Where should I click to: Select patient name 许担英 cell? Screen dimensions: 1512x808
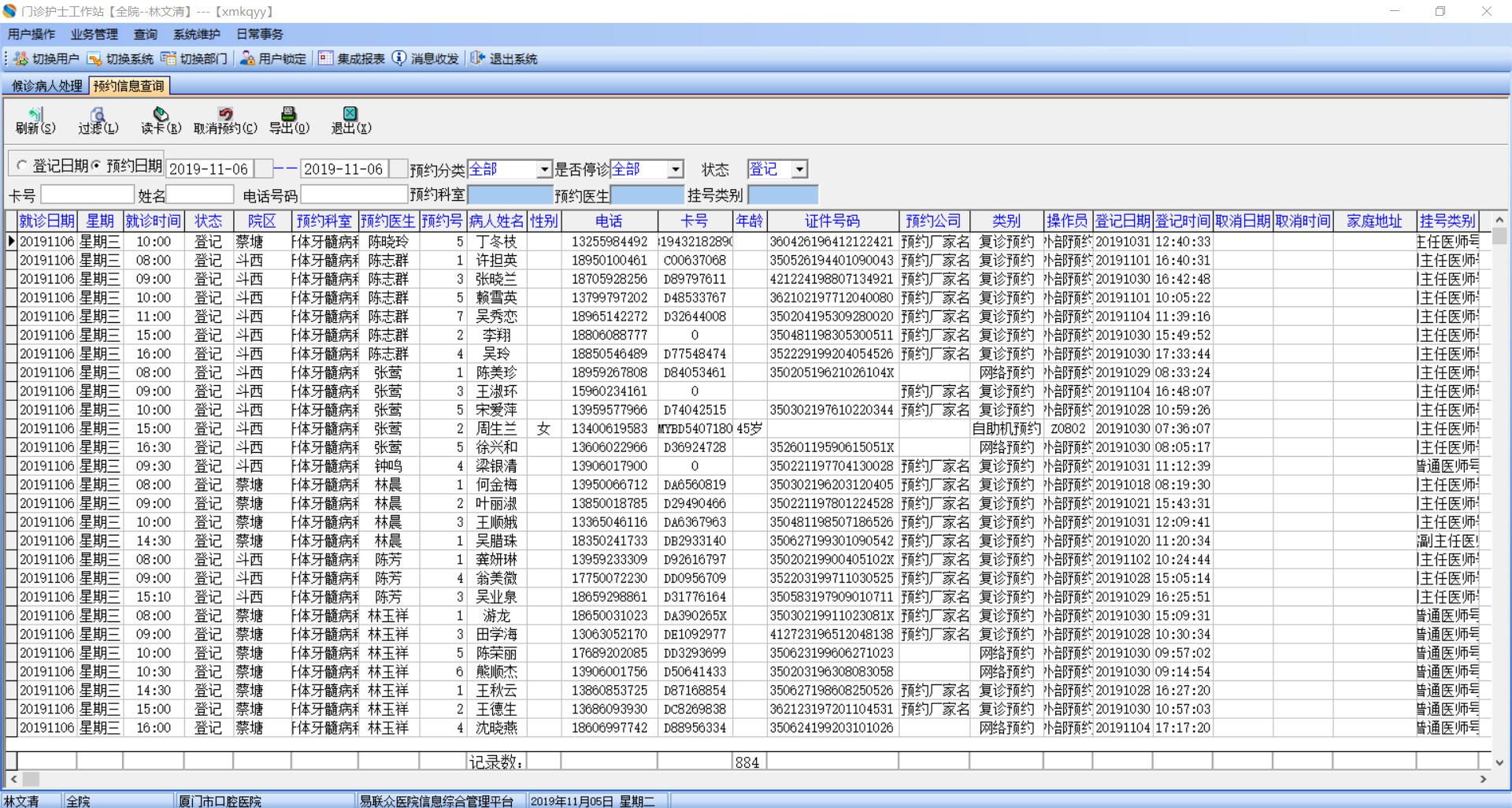[x=496, y=261]
